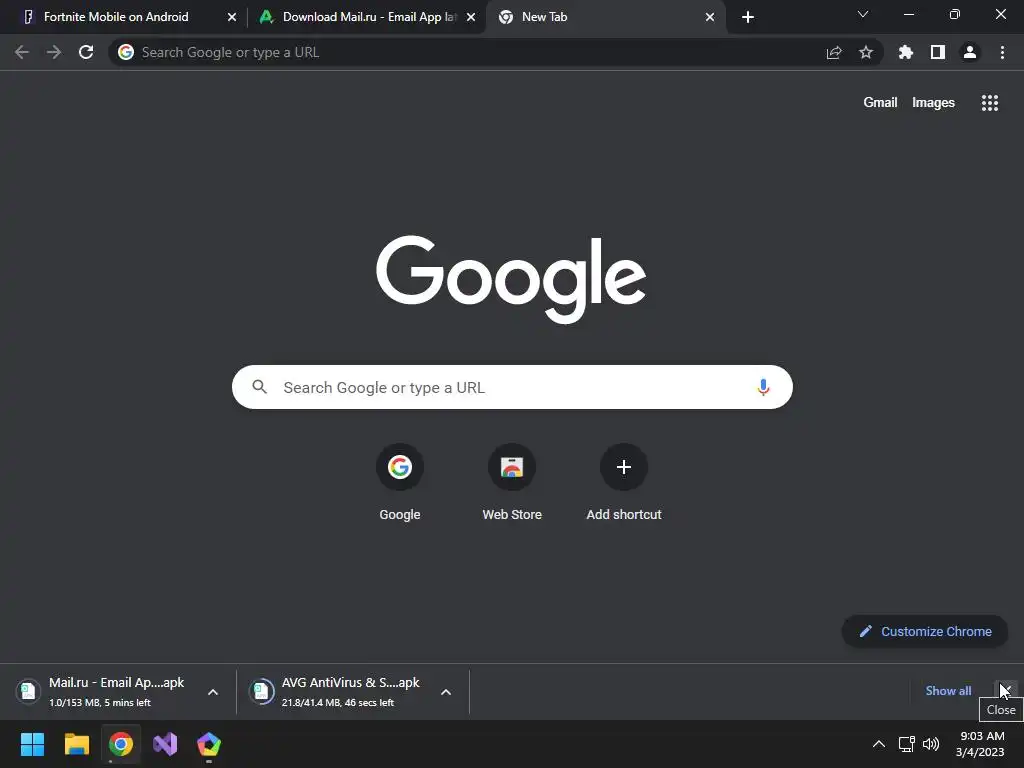Click the volume speaker icon in tray

coord(931,744)
